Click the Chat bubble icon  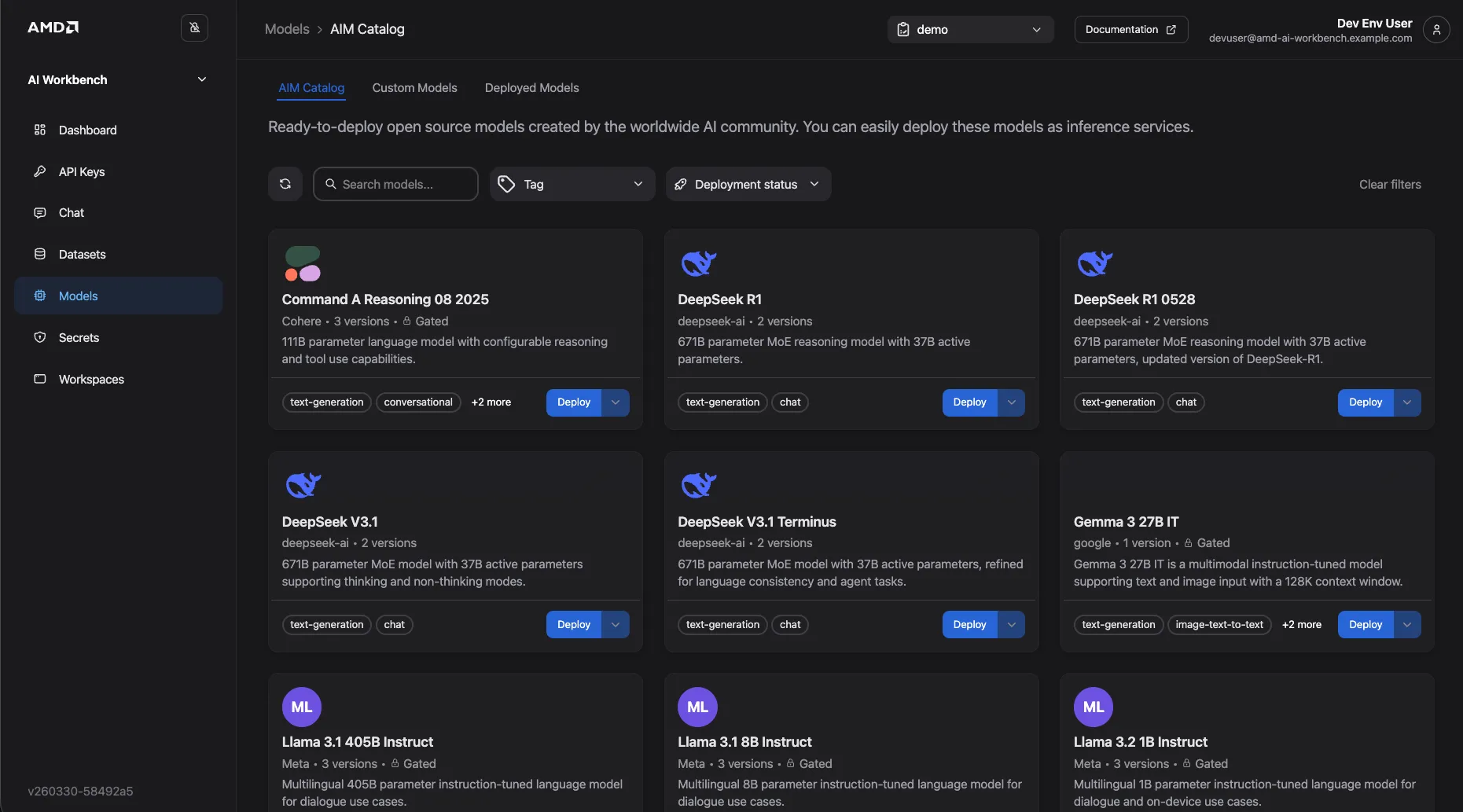(40, 213)
